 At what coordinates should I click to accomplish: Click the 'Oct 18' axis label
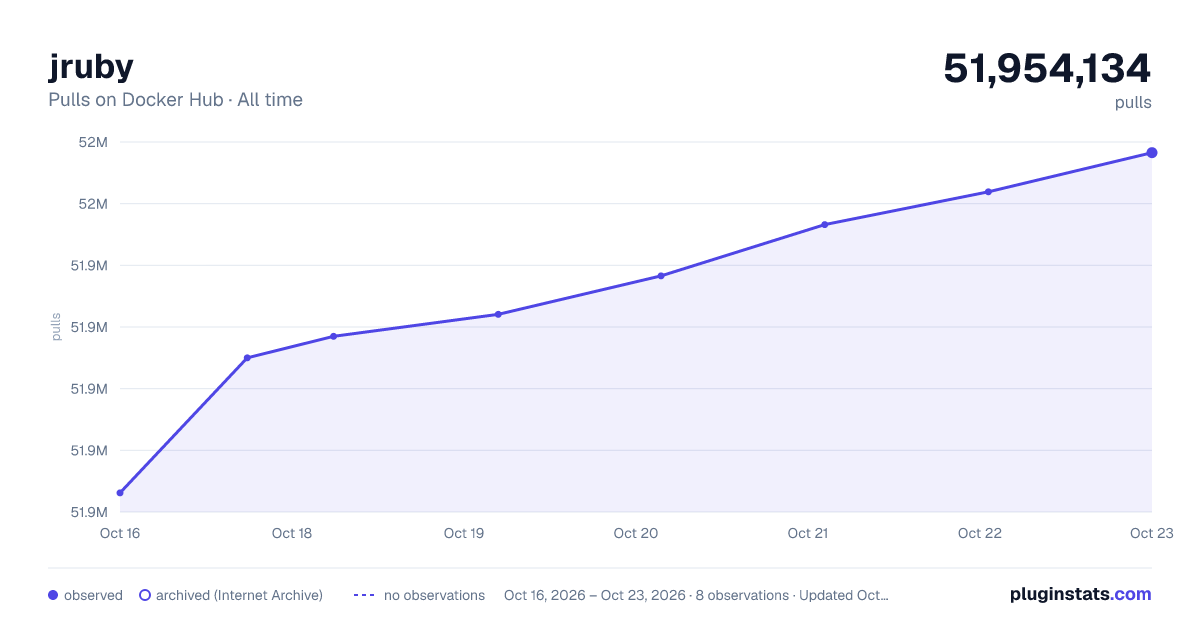point(292,533)
